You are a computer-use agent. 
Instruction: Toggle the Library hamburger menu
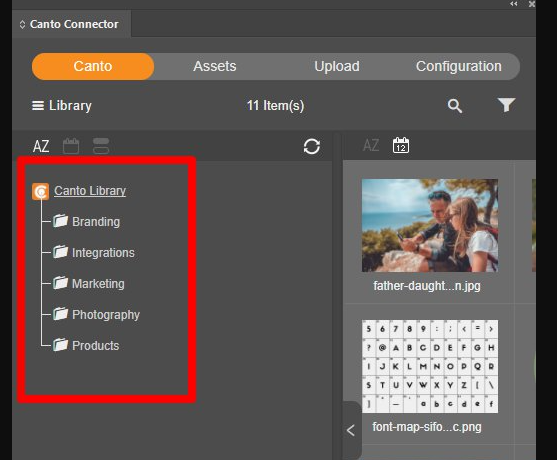(38, 105)
